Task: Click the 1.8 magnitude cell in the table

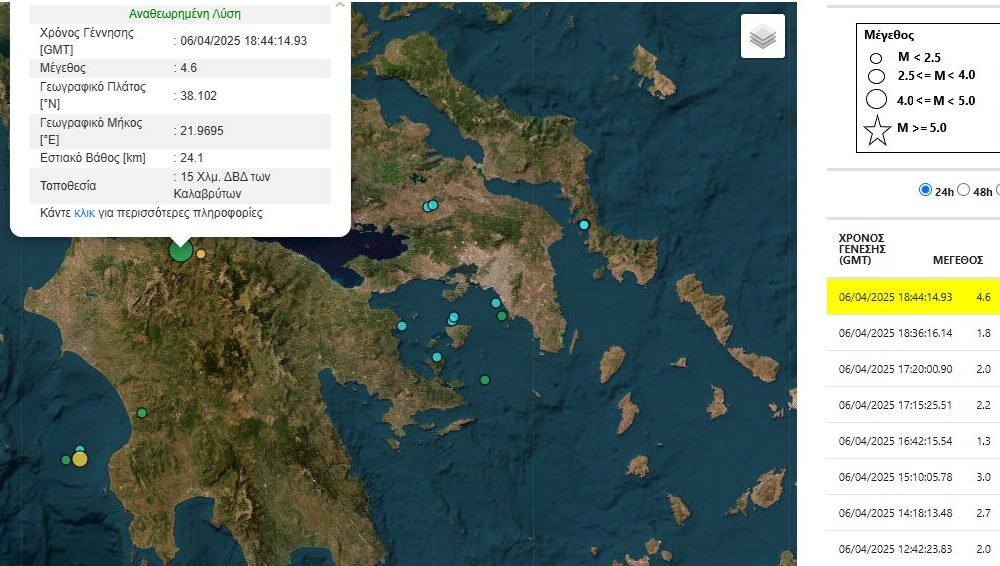Action: (x=983, y=333)
